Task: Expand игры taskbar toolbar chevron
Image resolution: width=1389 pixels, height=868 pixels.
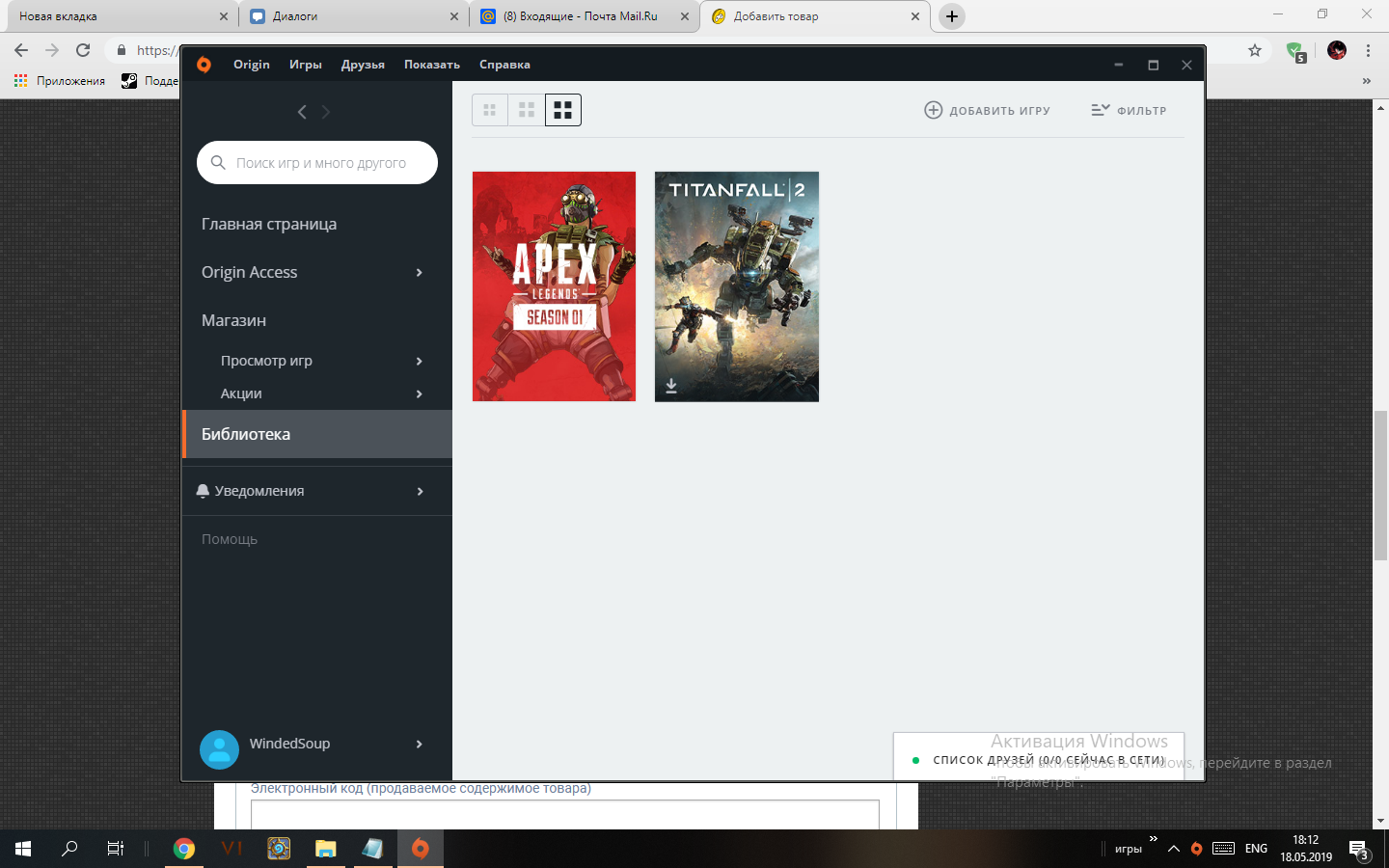Action: click(1153, 839)
